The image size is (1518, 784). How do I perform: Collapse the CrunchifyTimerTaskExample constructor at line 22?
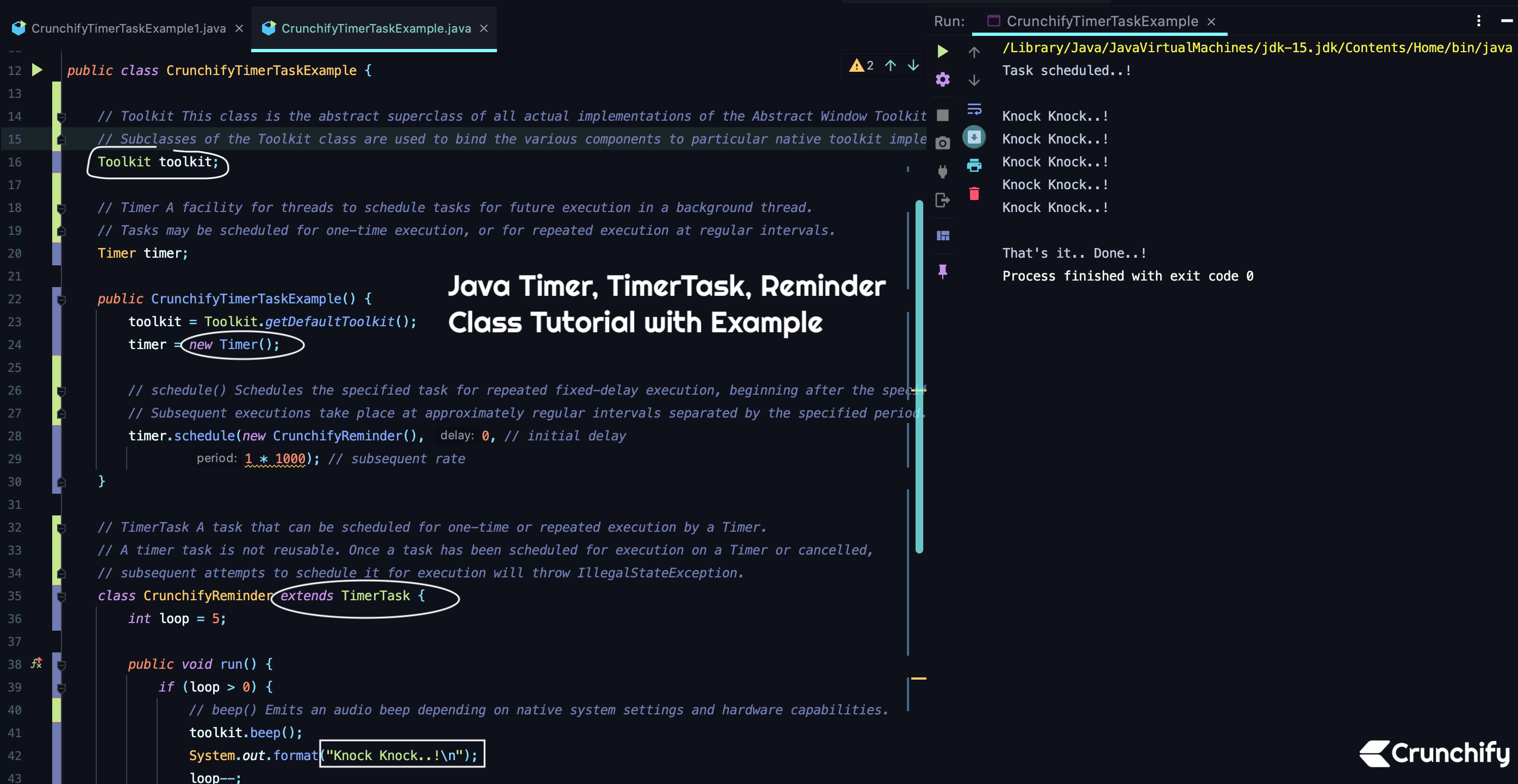point(61,300)
